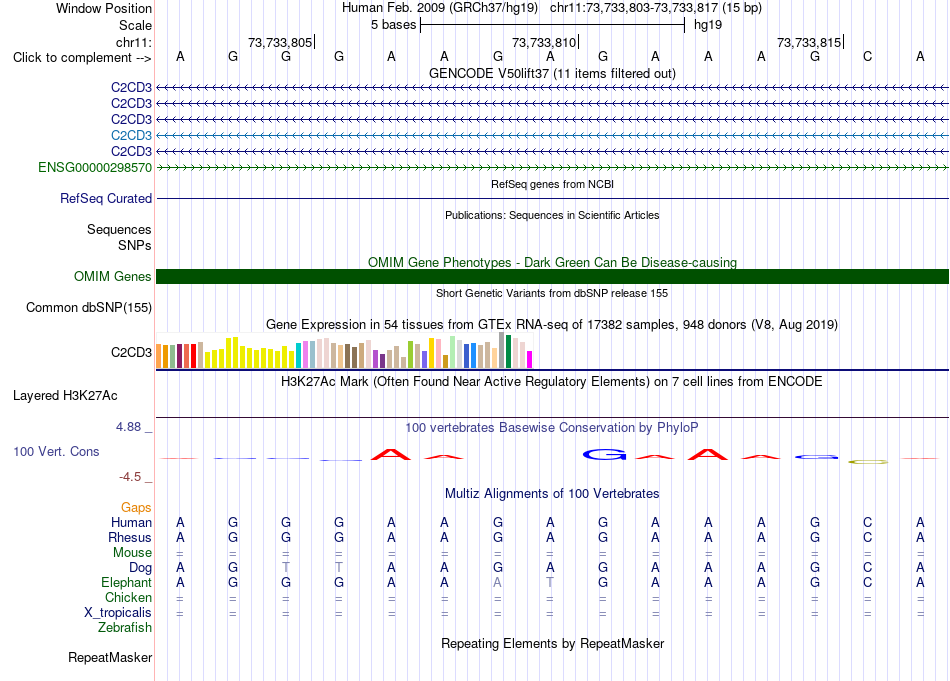This screenshot has width=950, height=681.
Task: Open the ENSG00000298570 gene label
Action: click(95, 167)
